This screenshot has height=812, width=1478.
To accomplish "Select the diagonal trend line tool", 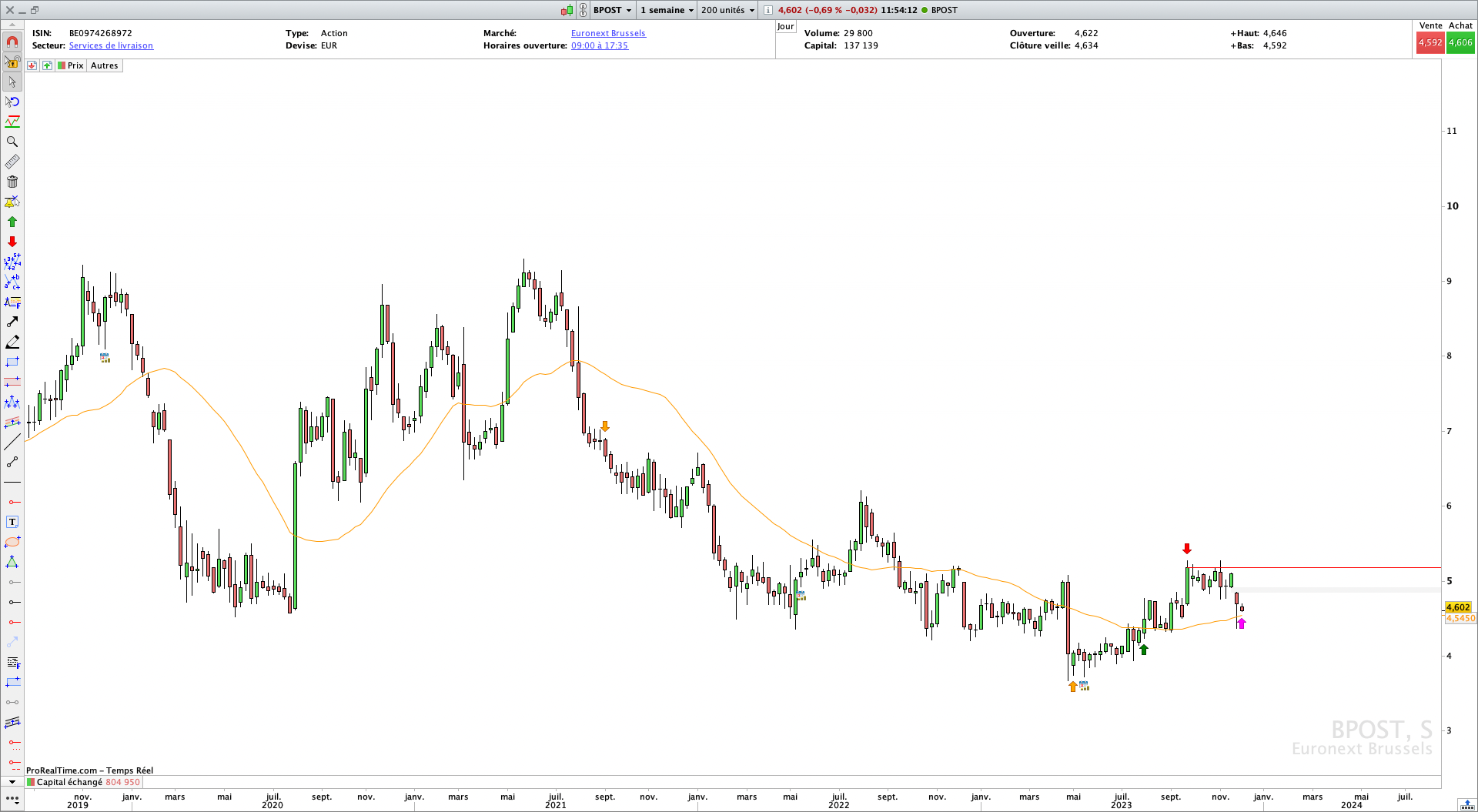I will [x=12, y=442].
